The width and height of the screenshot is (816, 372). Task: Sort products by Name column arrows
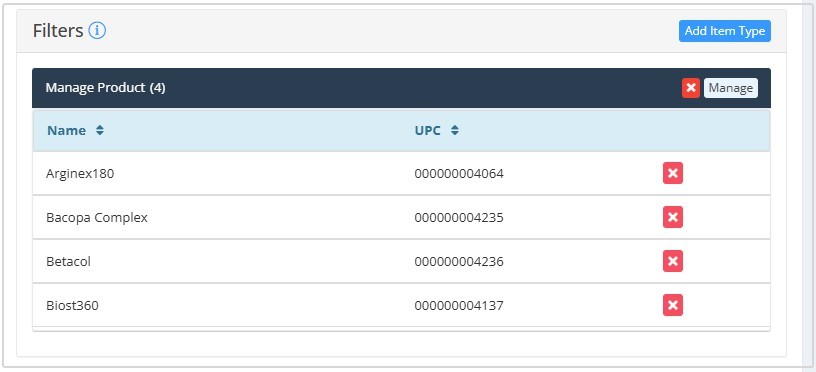[100, 131]
